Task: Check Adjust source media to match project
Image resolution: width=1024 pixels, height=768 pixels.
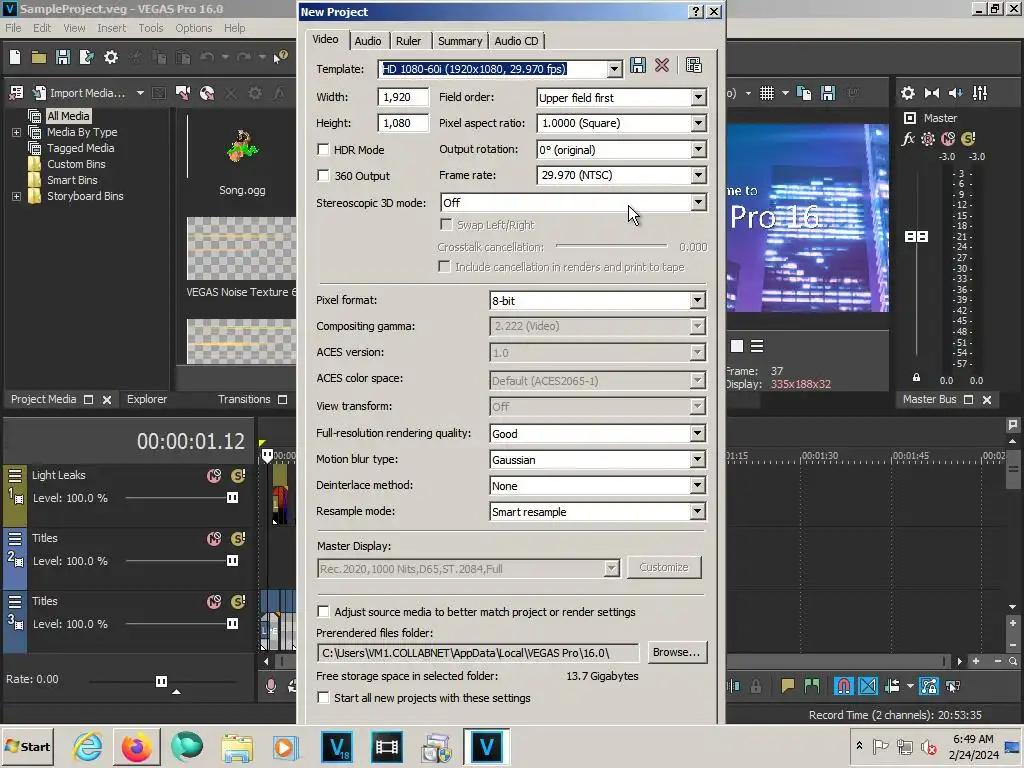Action: pos(323,611)
